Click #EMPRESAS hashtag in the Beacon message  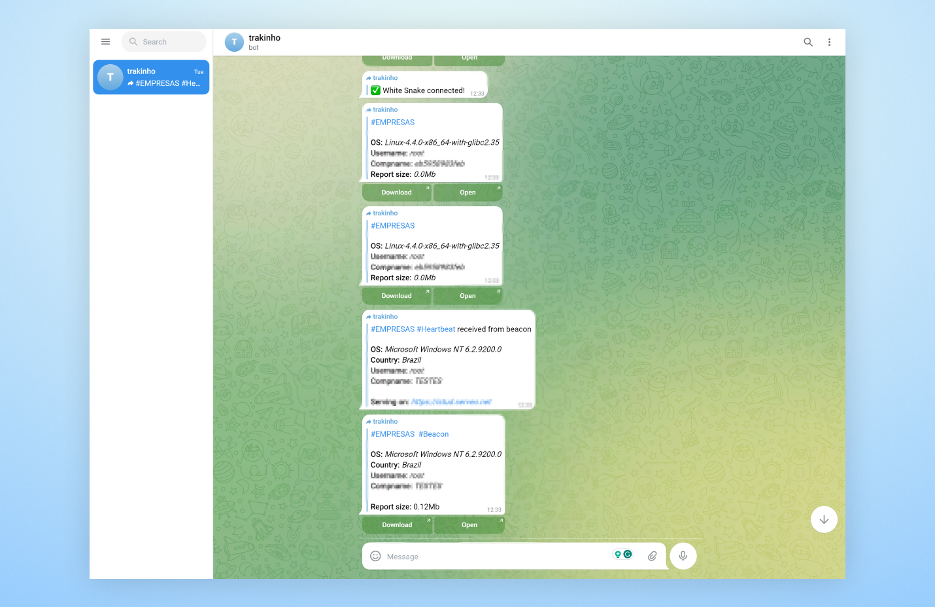(392, 434)
